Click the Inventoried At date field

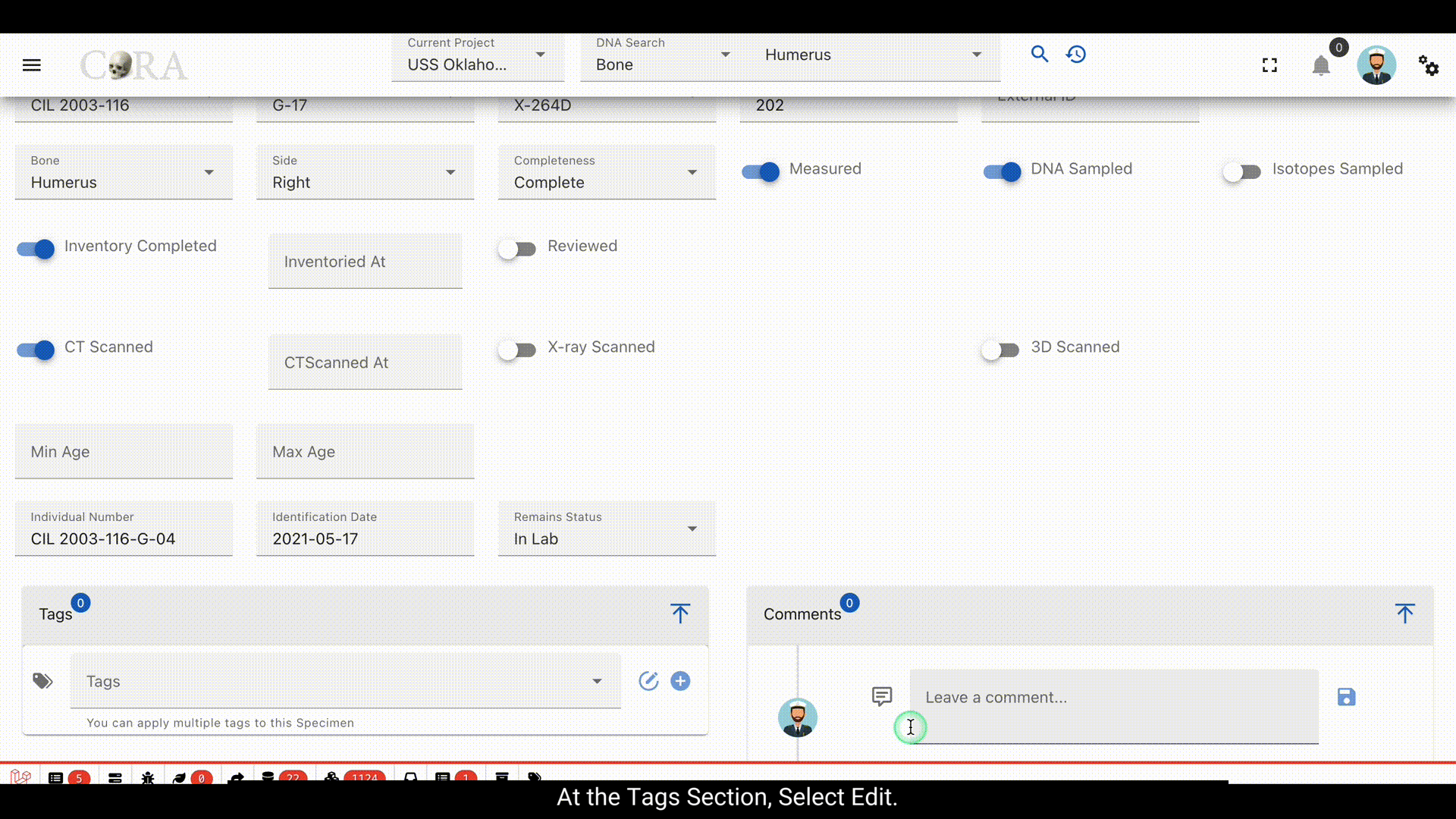click(366, 261)
